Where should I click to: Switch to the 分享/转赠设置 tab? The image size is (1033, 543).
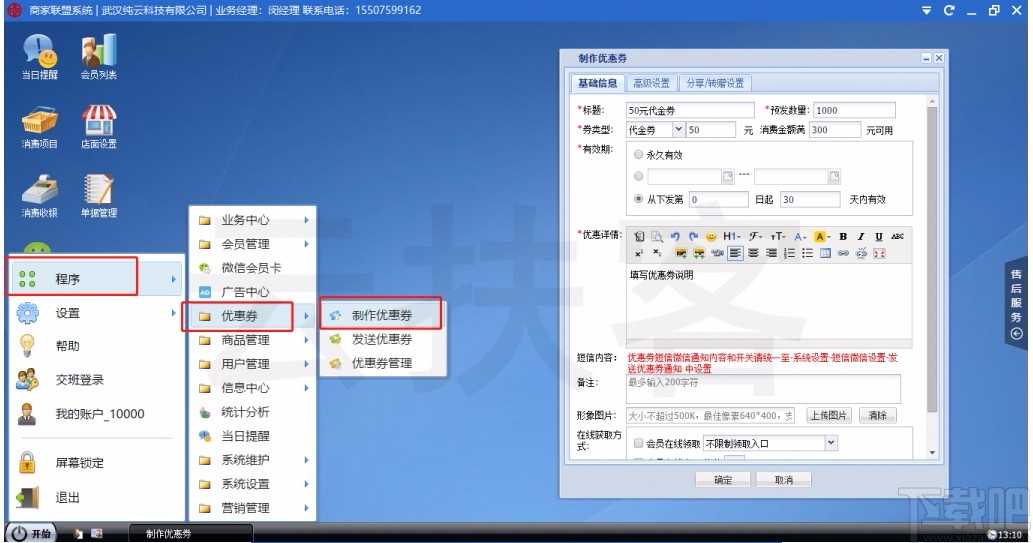[x=715, y=83]
